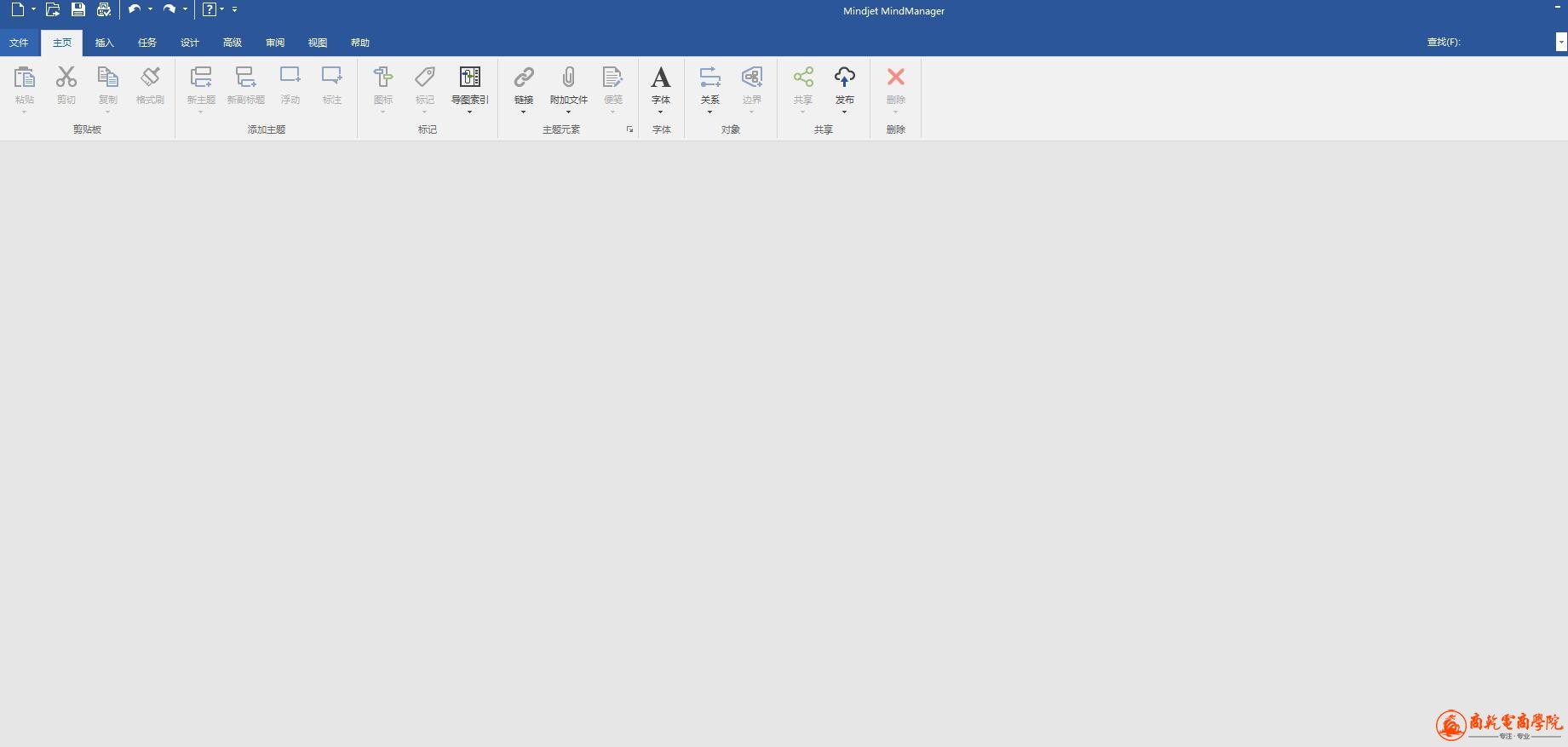Image resolution: width=1568 pixels, height=747 pixels.
Task: Click the 删除 (Delete) red X button
Action: [895, 78]
